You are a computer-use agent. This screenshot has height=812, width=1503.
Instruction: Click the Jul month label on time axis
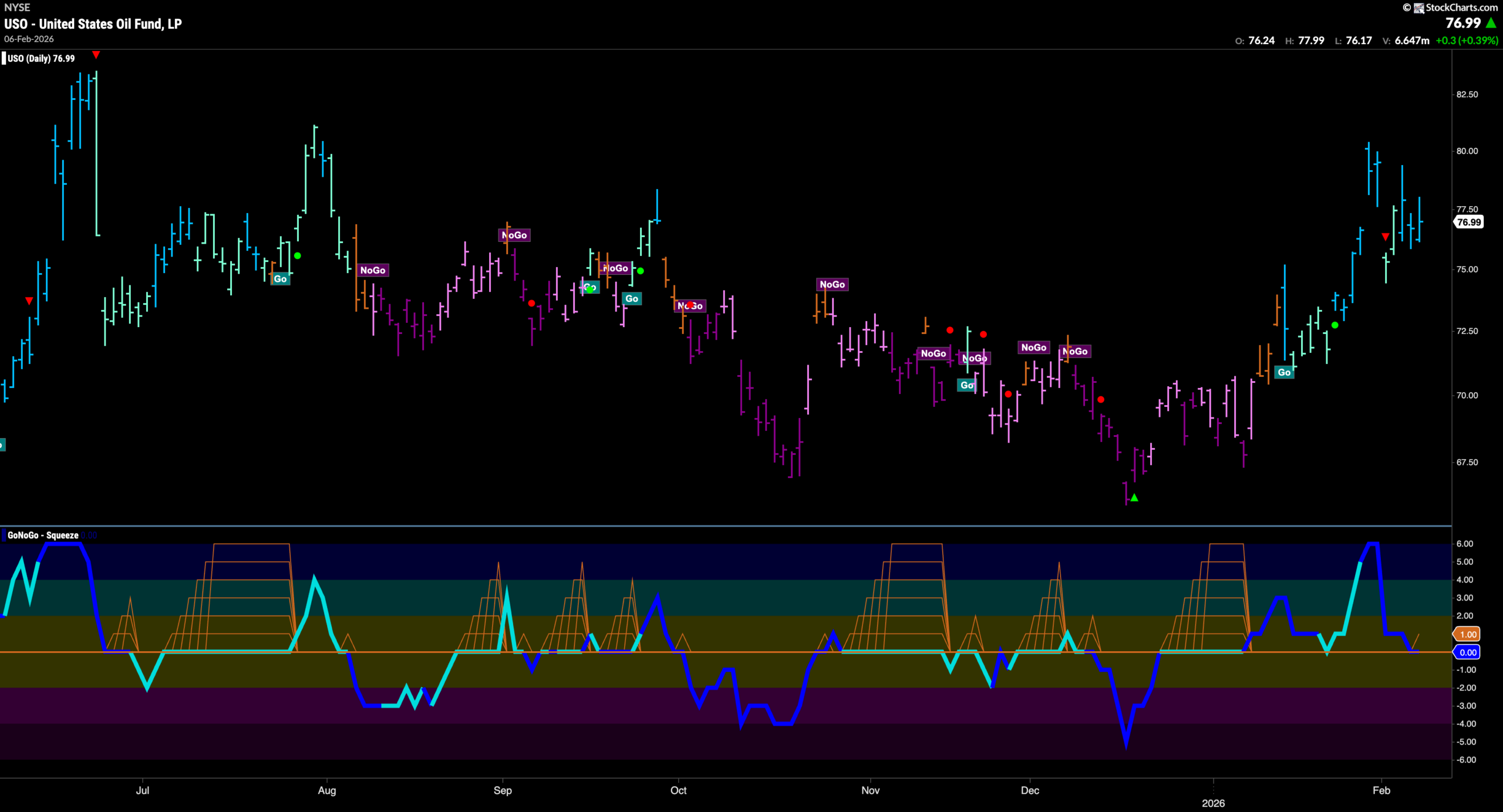(143, 790)
